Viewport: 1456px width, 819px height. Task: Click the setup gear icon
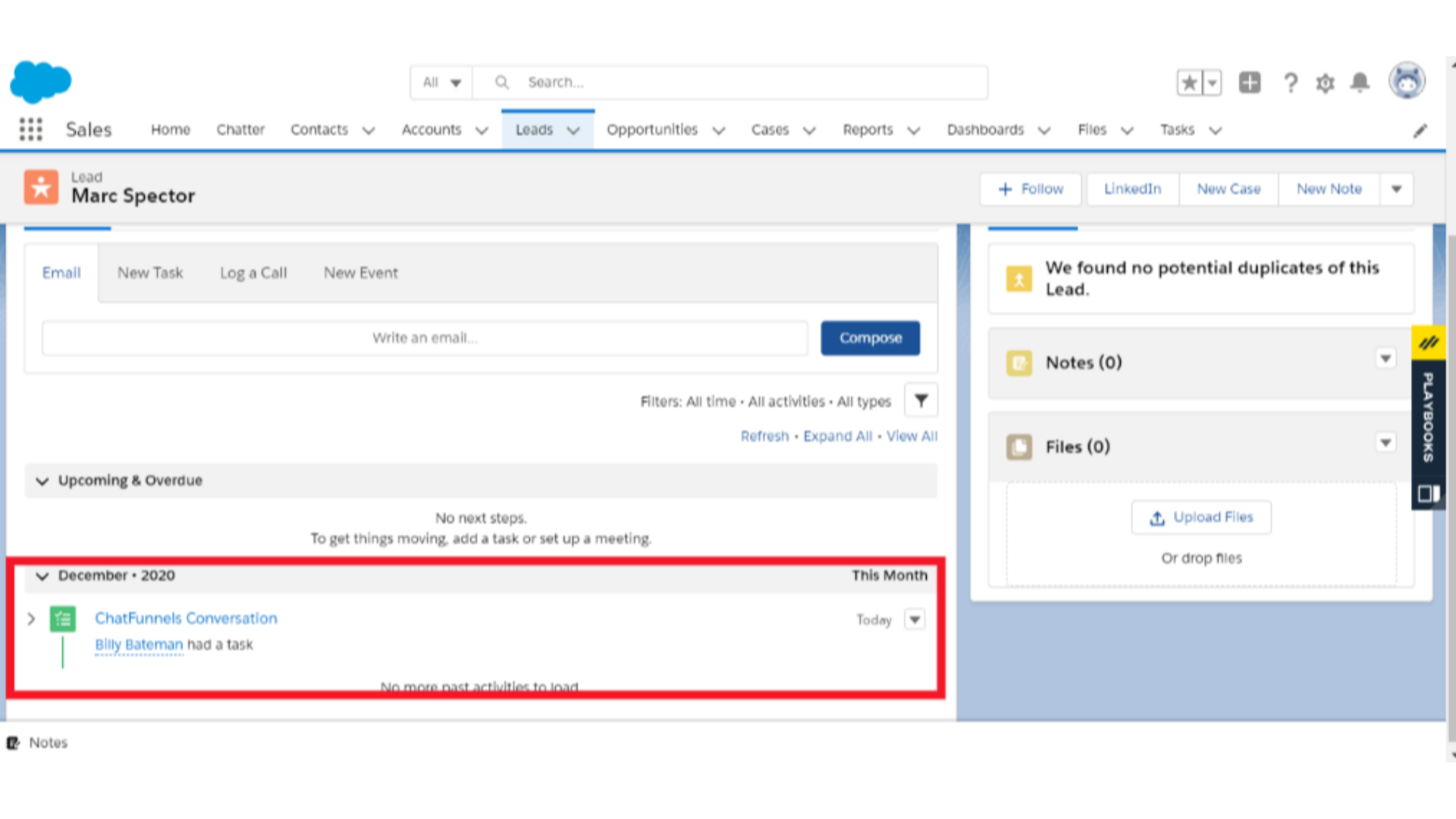click(1324, 82)
